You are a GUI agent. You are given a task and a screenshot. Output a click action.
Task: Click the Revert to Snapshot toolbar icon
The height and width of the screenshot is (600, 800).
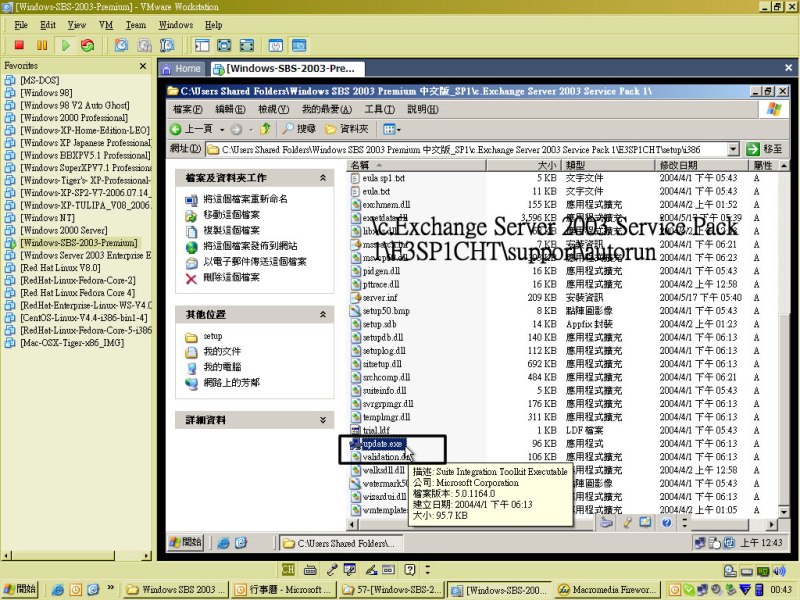144,45
